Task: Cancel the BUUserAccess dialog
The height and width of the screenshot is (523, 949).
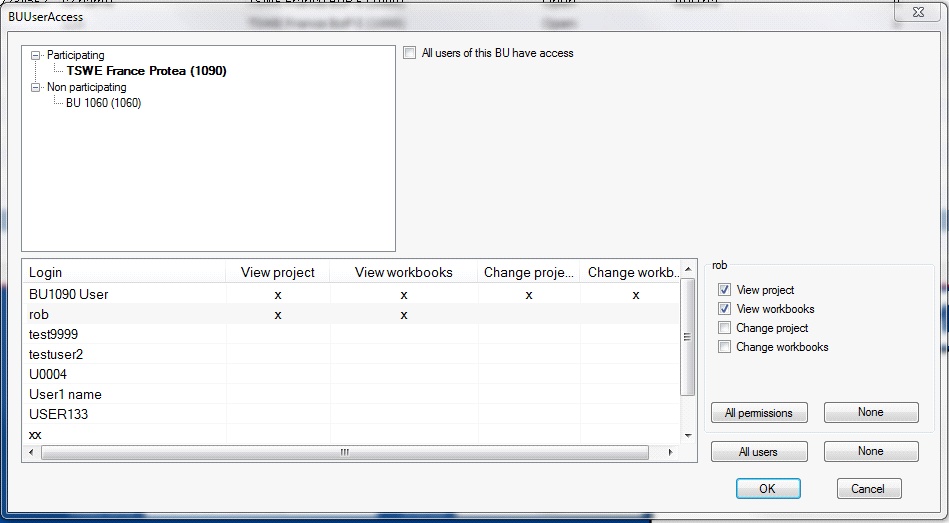Action: (x=868, y=489)
